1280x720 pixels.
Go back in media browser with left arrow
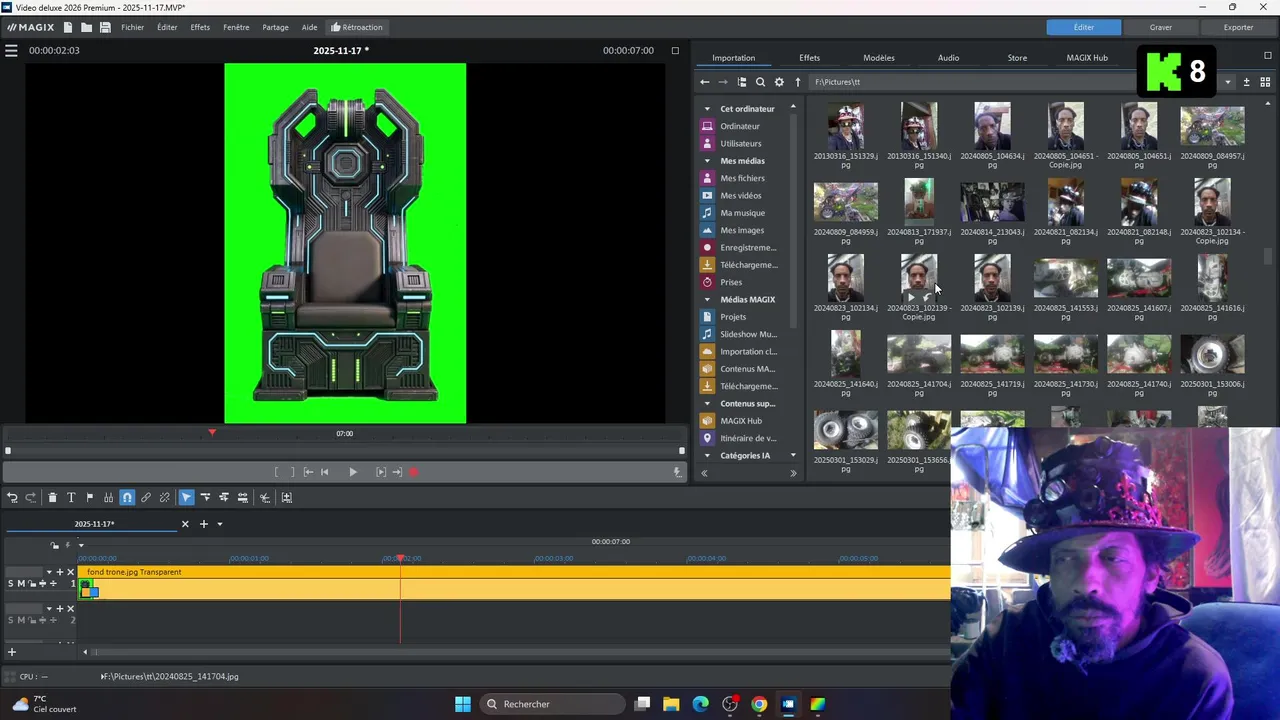pyautogui.click(x=704, y=82)
